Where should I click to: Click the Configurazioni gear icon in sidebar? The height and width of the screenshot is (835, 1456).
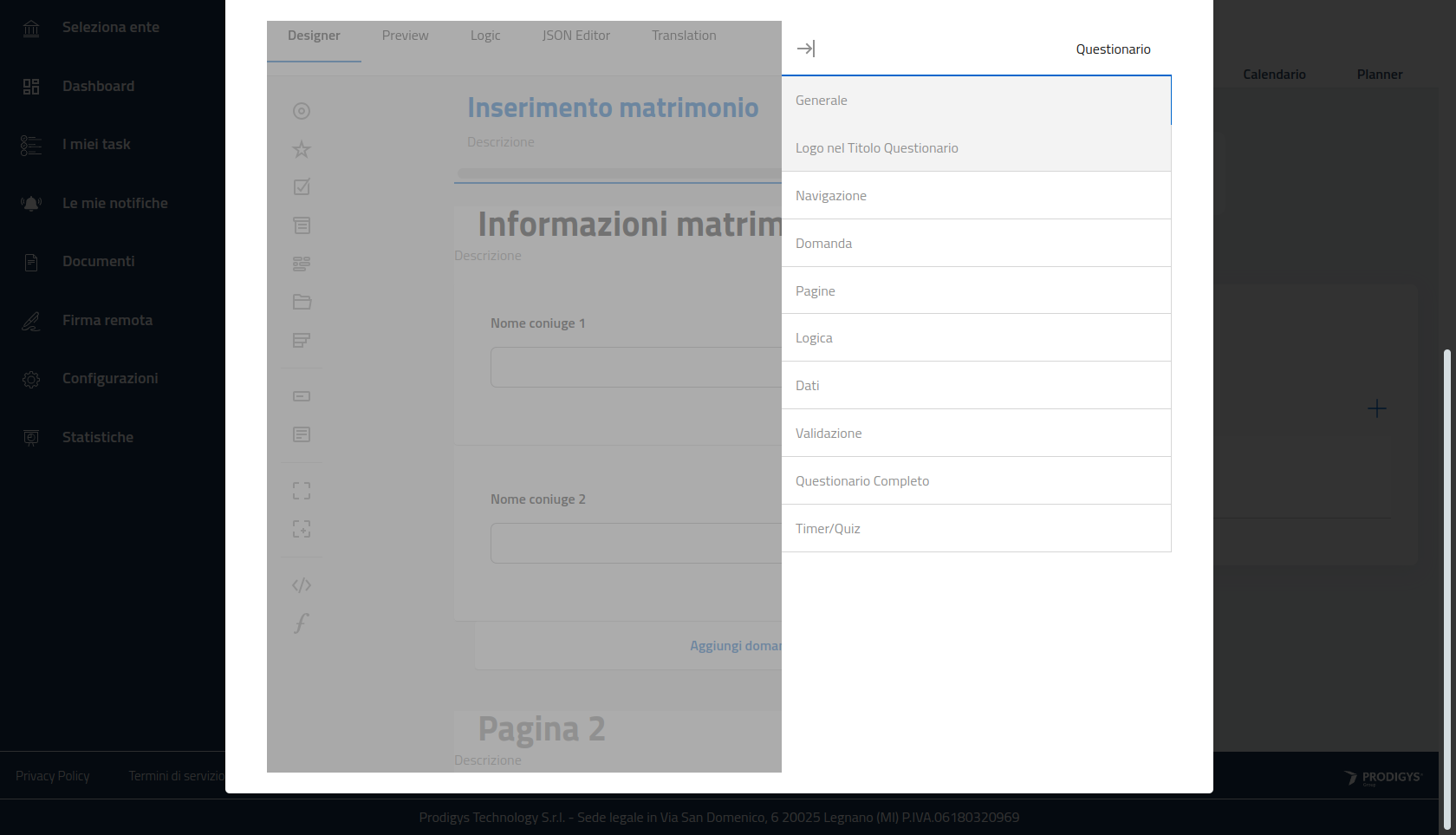[x=31, y=379]
